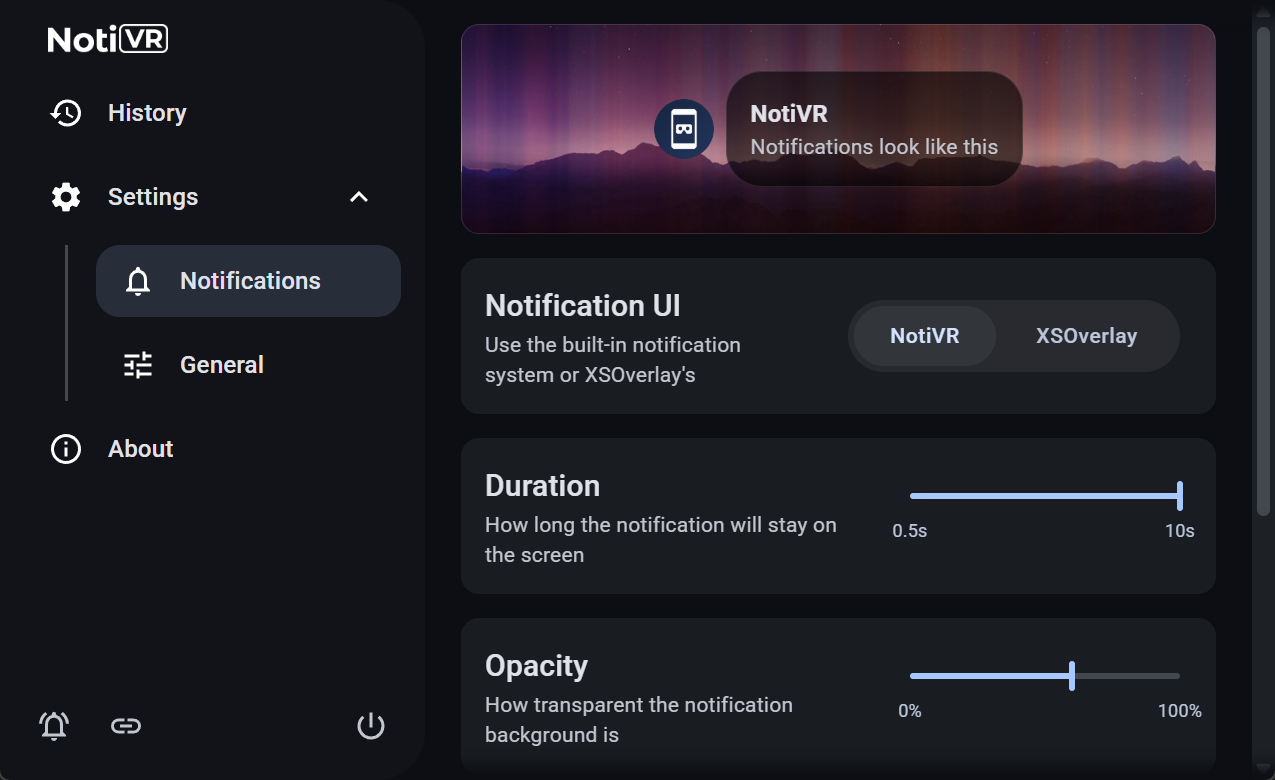1275x780 pixels.
Task: Select the Notifications settings item
Action: click(250, 281)
